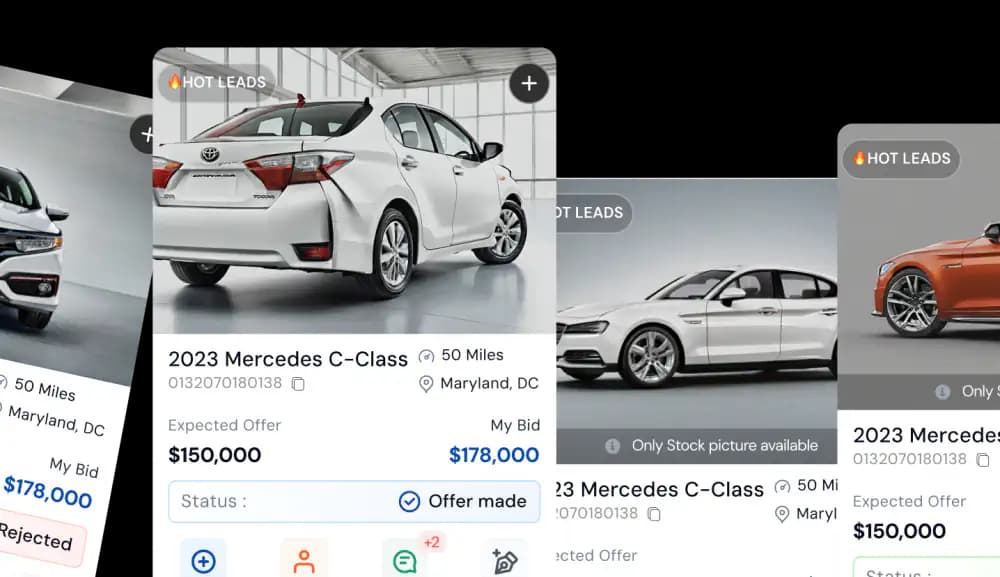Click the location pin beside Maryland, DC

425,384
